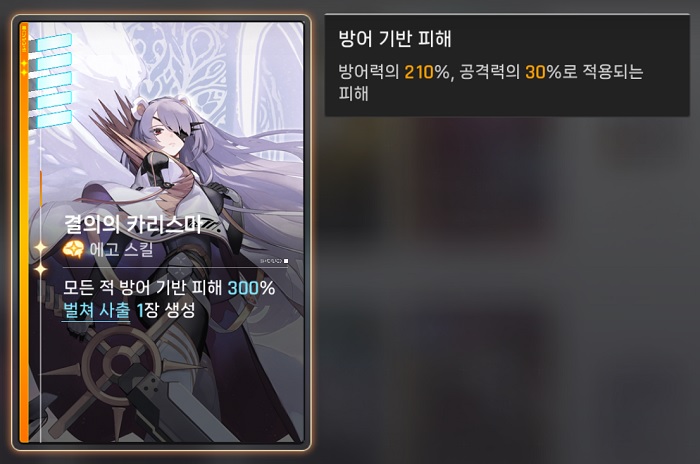Image resolution: width=700 pixels, height=464 pixels.
Task: Select the 에고 스킬 skill type label
Action: (121, 250)
